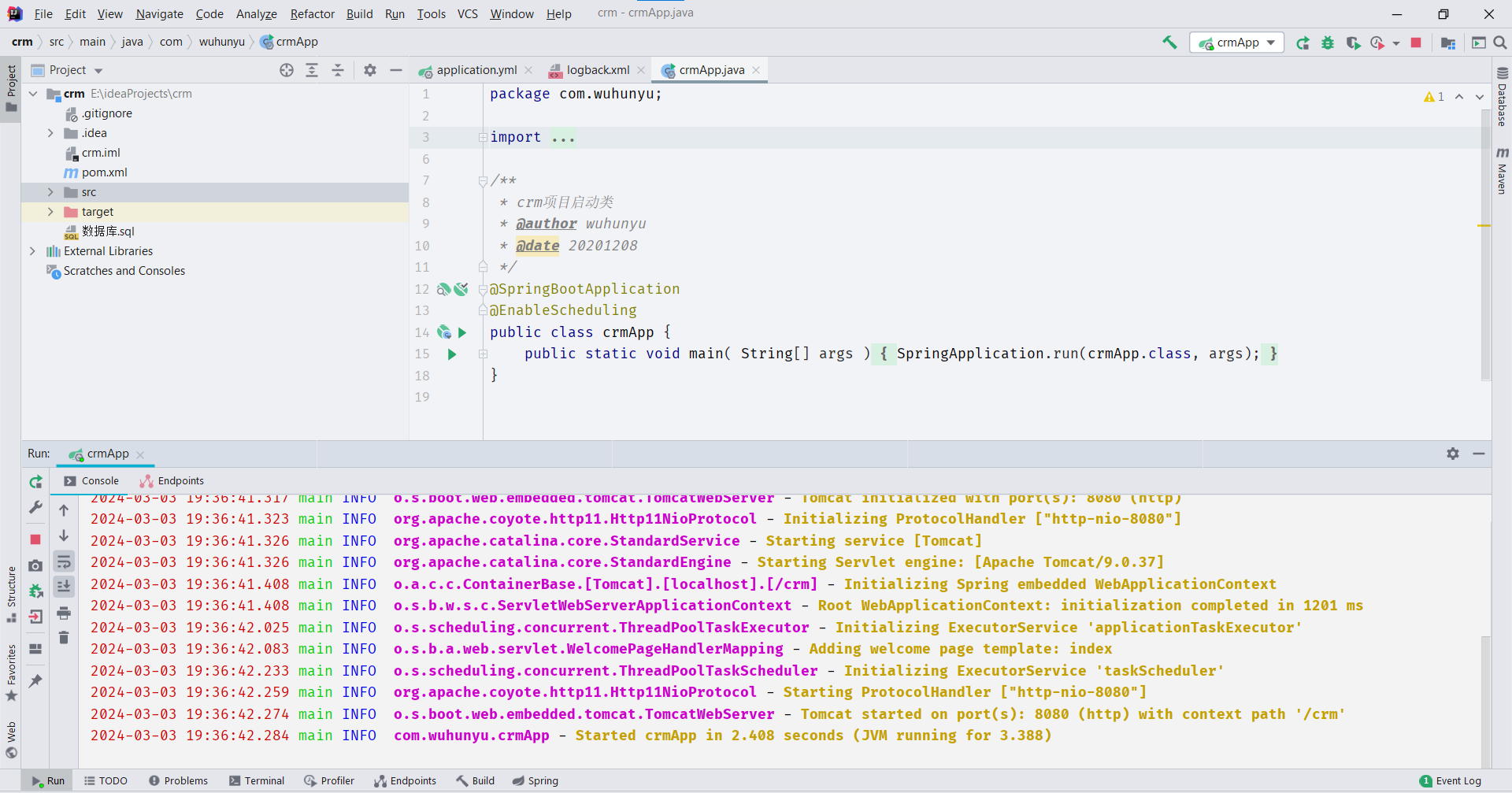Minimize the Run tool window
1512x793 pixels.
tap(1479, 454)
